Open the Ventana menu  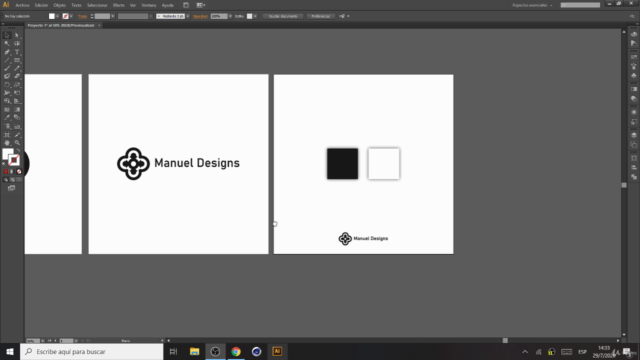tap(149, 5)
